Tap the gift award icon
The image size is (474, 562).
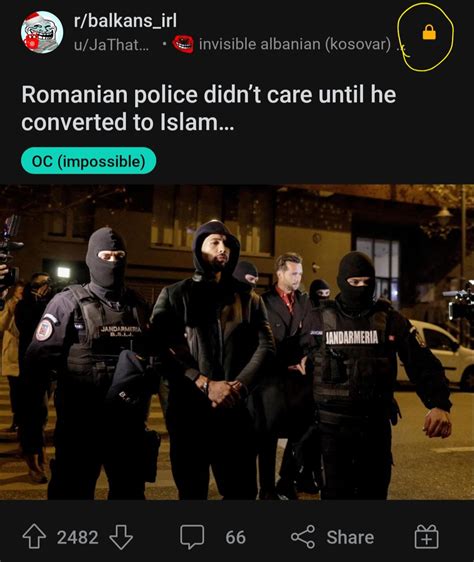(427, 537)
